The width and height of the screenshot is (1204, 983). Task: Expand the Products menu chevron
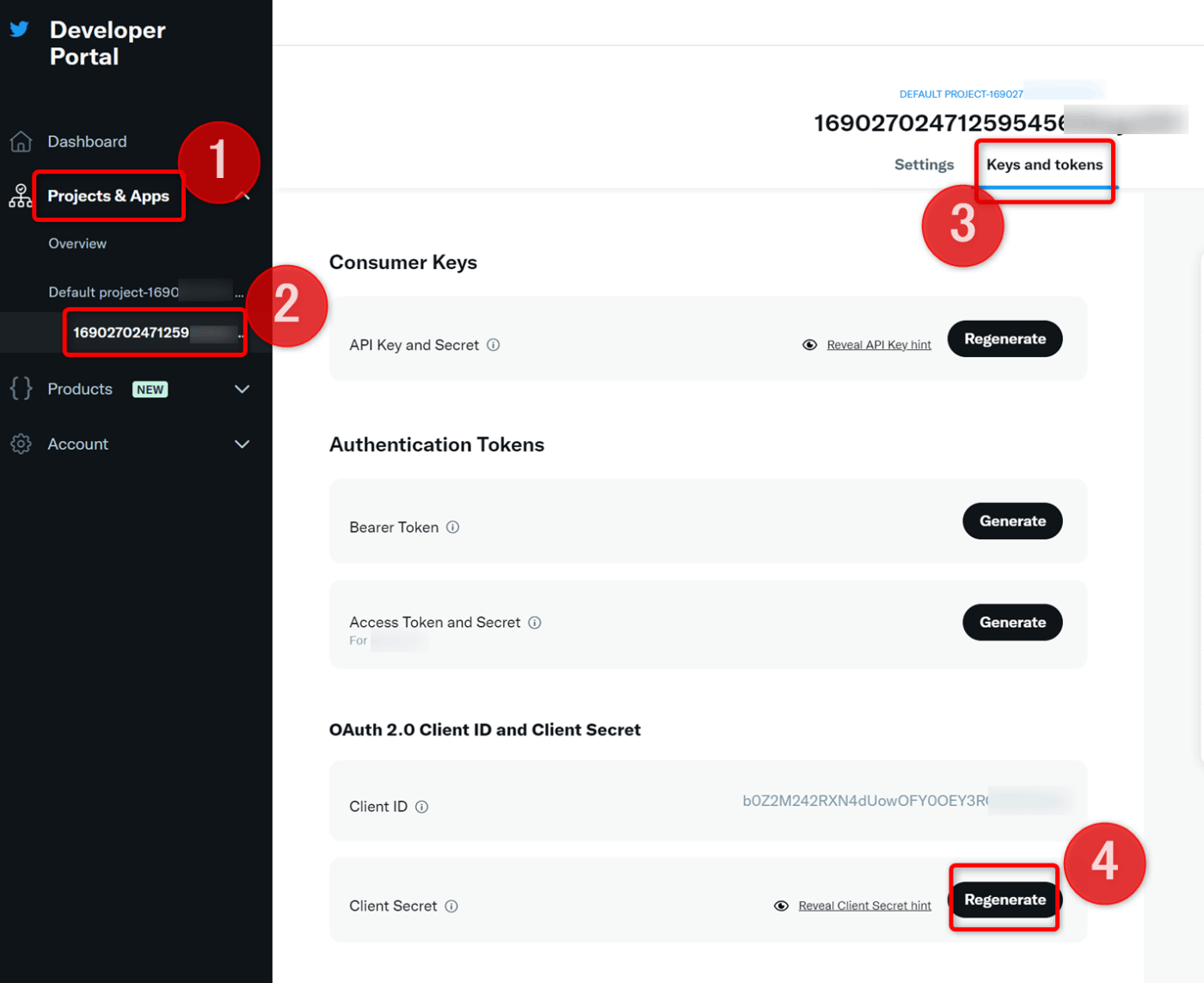coord(243,389)
